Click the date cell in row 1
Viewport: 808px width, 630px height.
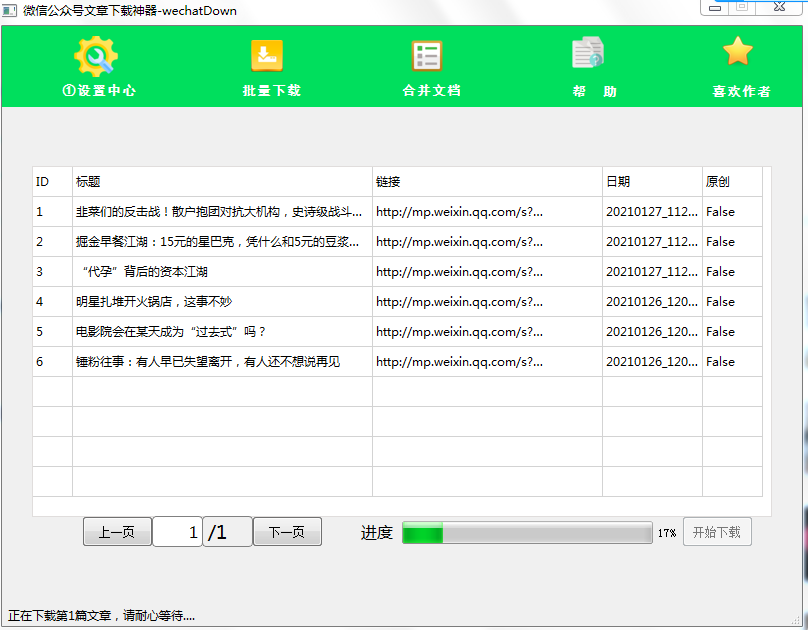coord(652,212)
